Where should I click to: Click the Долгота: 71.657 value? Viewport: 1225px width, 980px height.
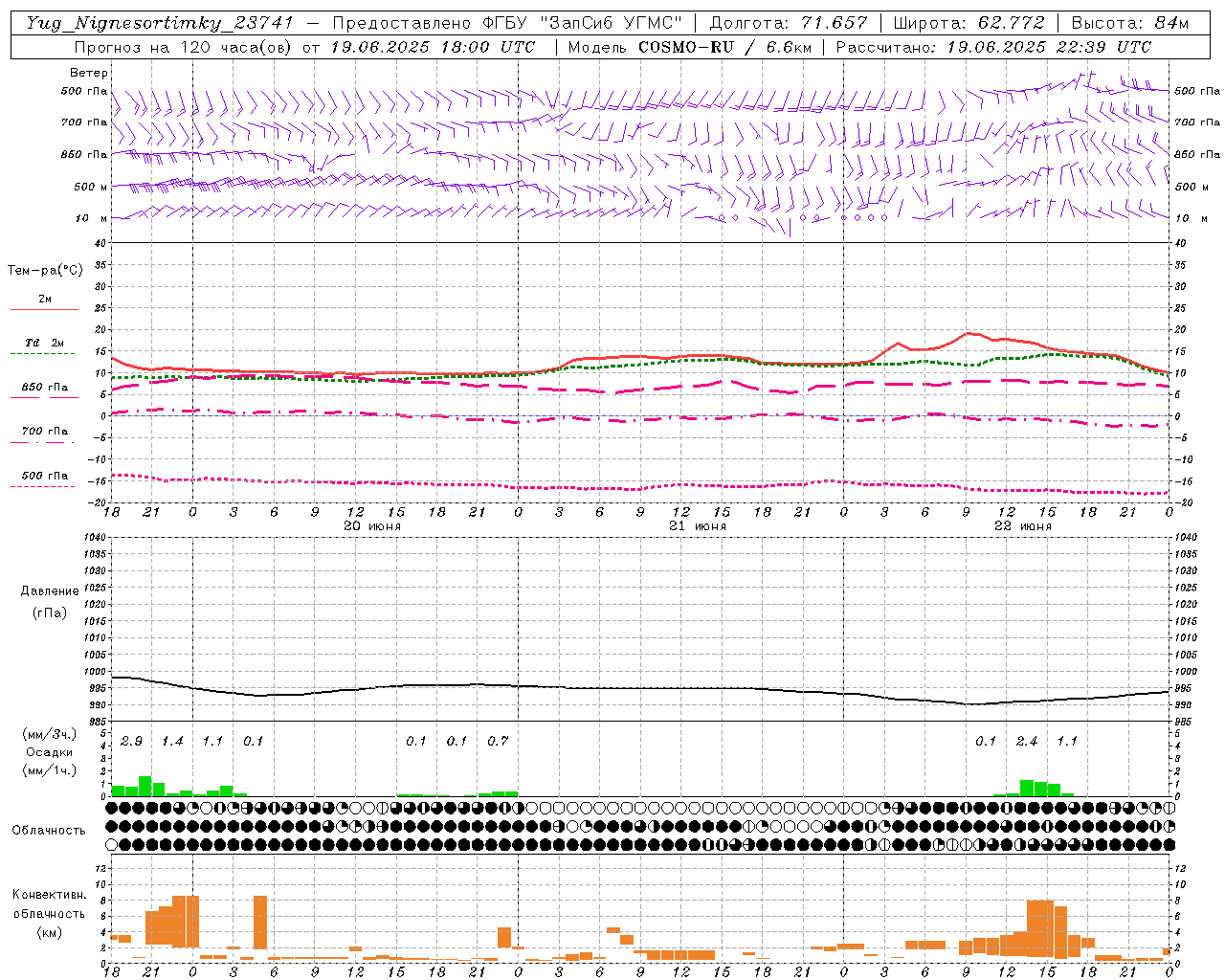tap(789, 23)
